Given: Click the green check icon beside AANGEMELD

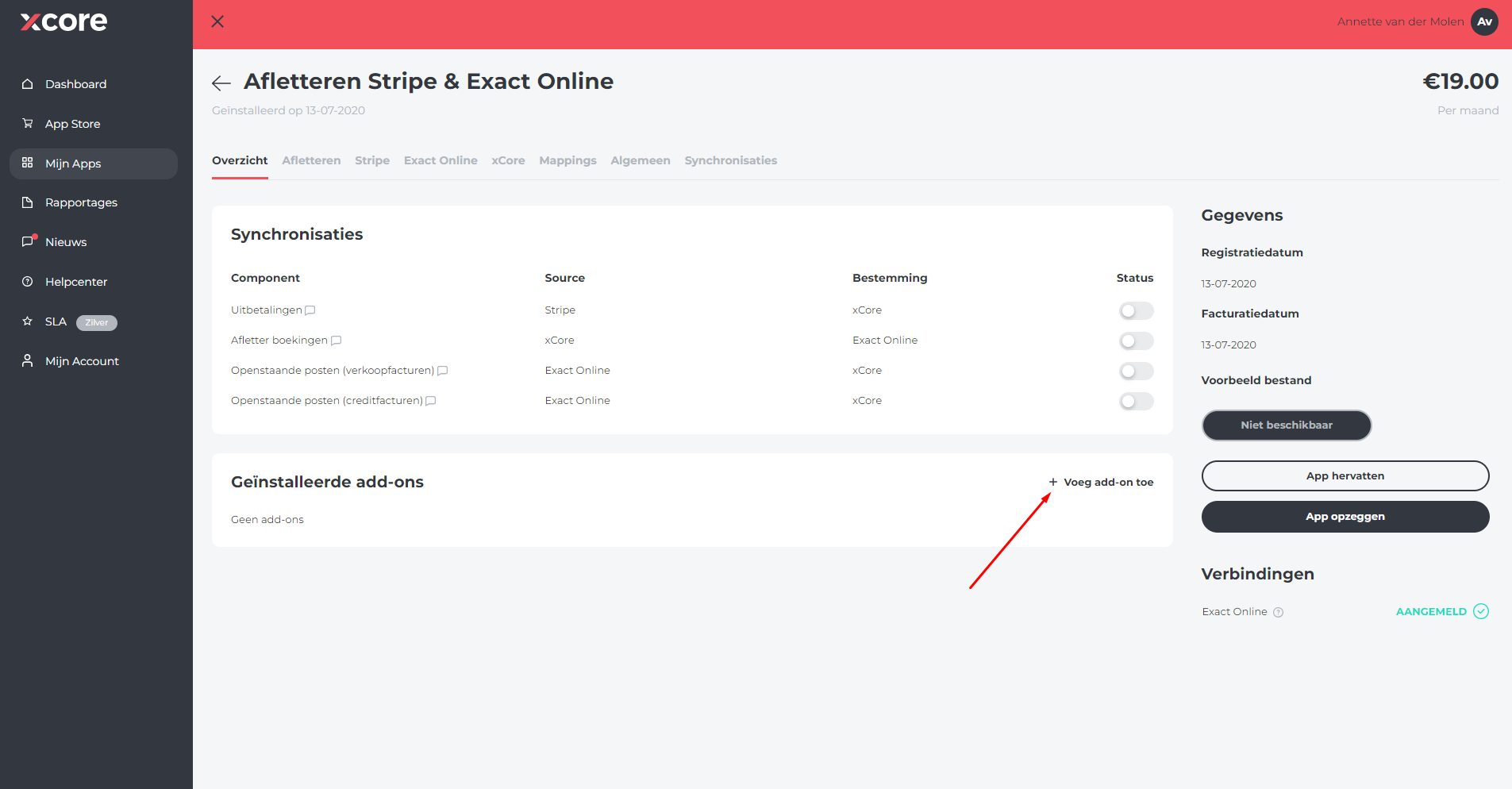Looking at the screenshot, I should 1481,611.
